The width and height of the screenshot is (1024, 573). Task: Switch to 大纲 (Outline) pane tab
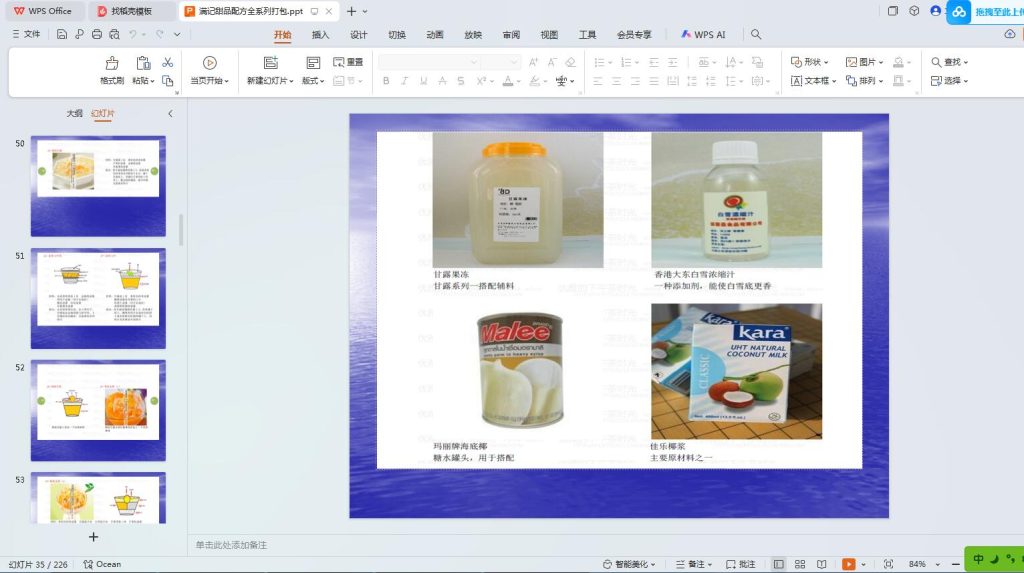pyautogui.click(x=74, y=114)
